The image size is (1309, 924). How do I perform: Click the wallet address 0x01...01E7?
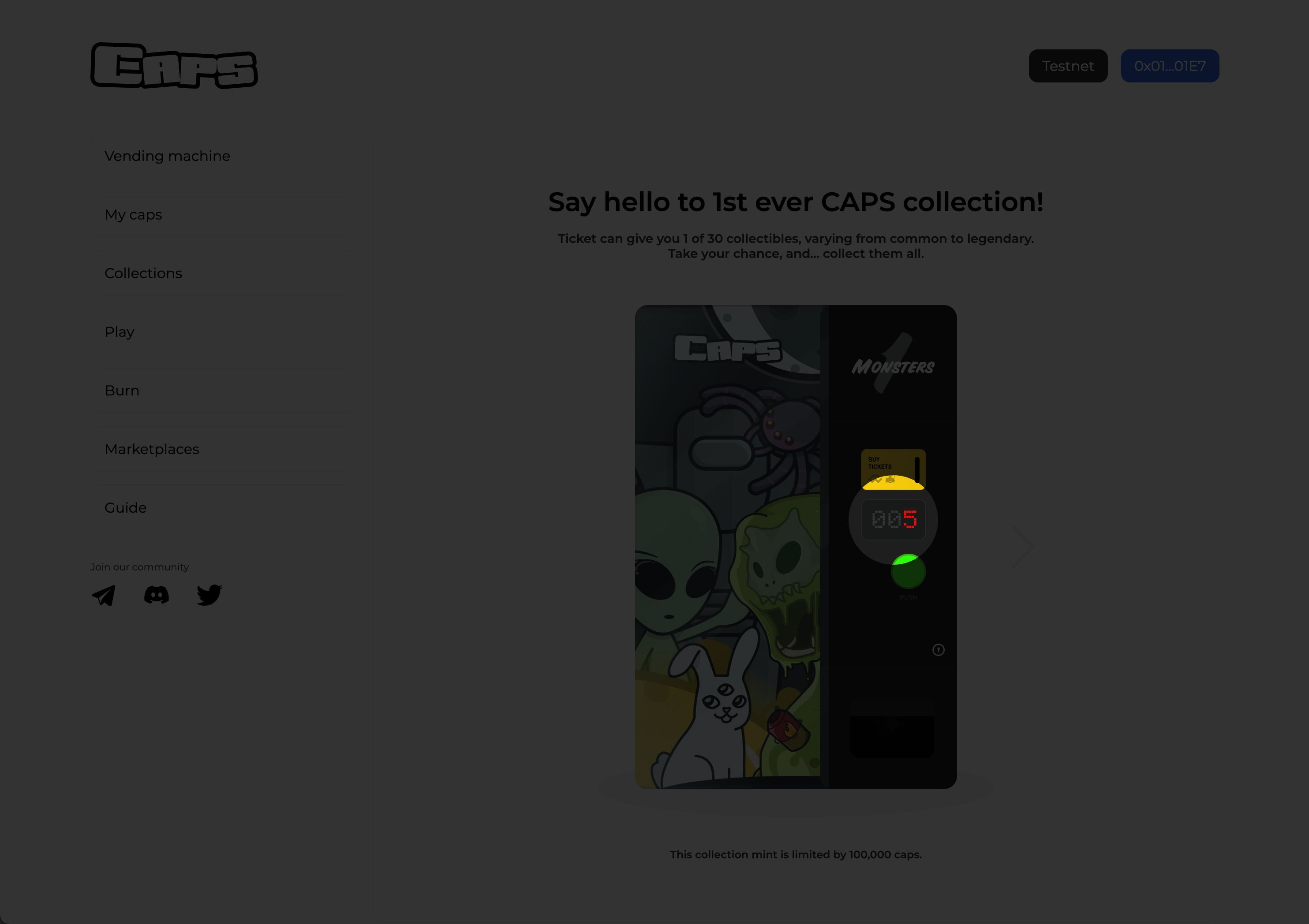1170,65
